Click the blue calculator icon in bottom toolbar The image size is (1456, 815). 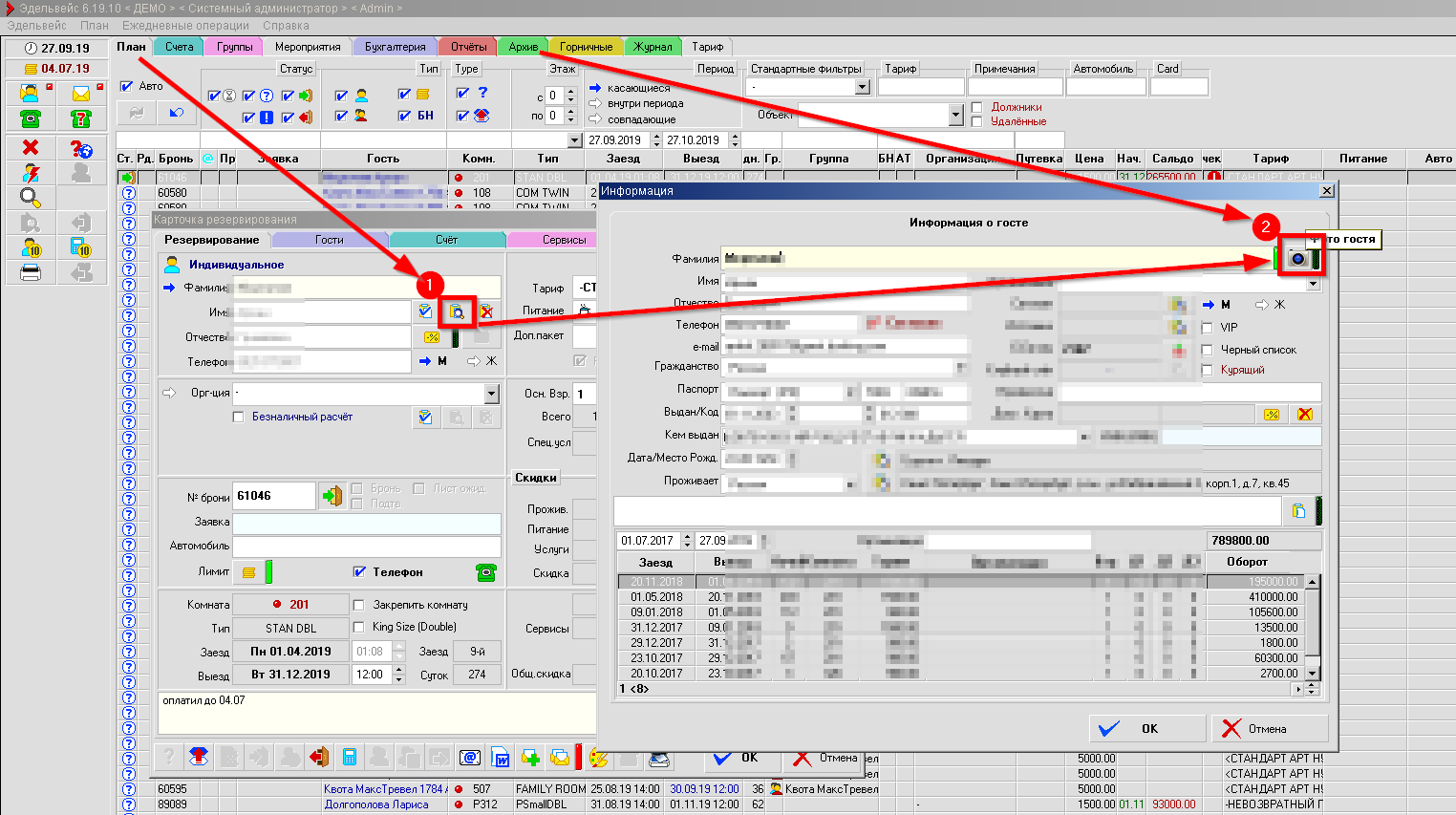tap(350, 758)
